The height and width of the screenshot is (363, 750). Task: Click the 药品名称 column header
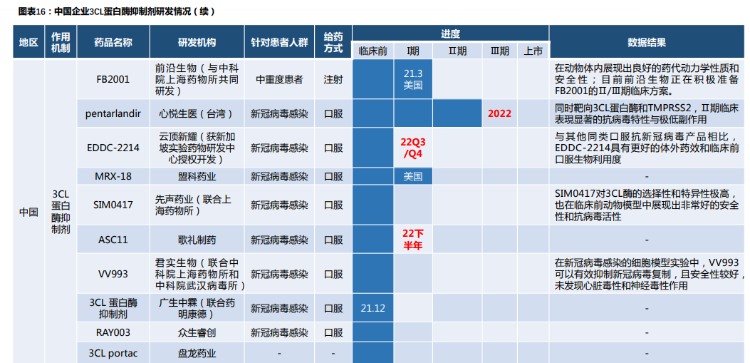[x=113, y=42]
